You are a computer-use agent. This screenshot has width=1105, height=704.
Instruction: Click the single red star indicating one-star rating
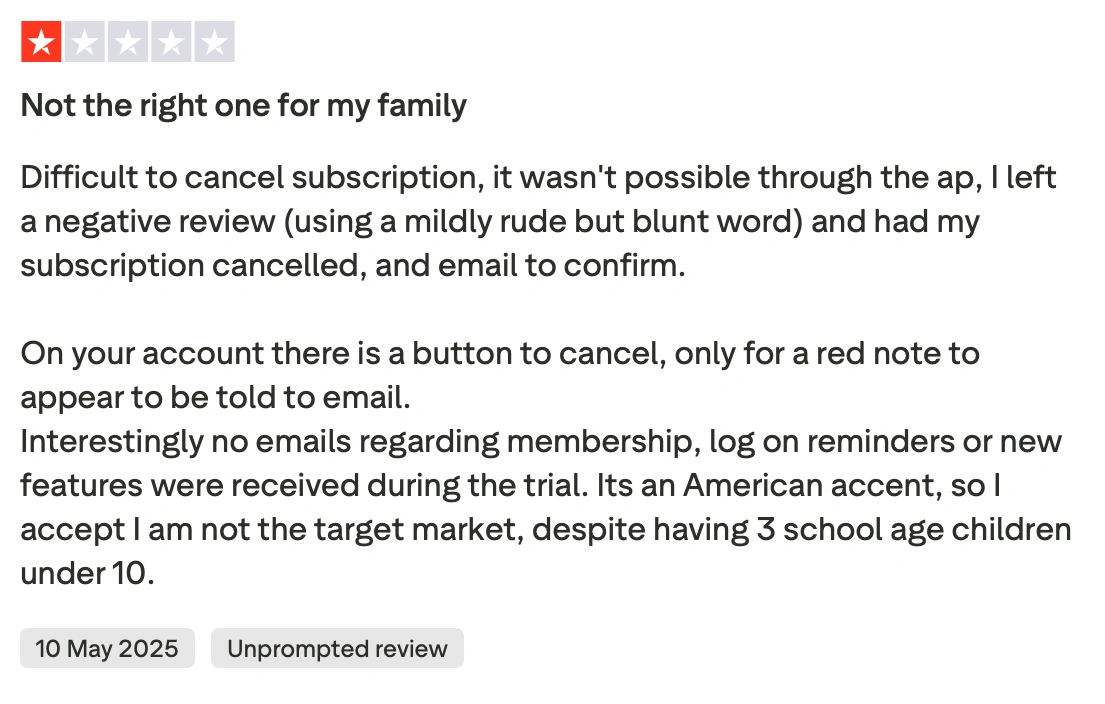coord(40,40)
